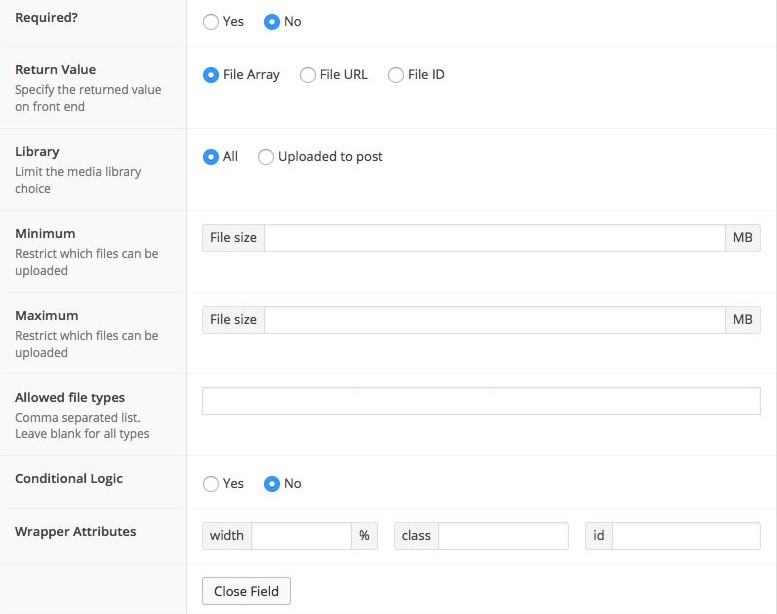
Task: Click the wrapper width input field
Action: tap(301, 536)
